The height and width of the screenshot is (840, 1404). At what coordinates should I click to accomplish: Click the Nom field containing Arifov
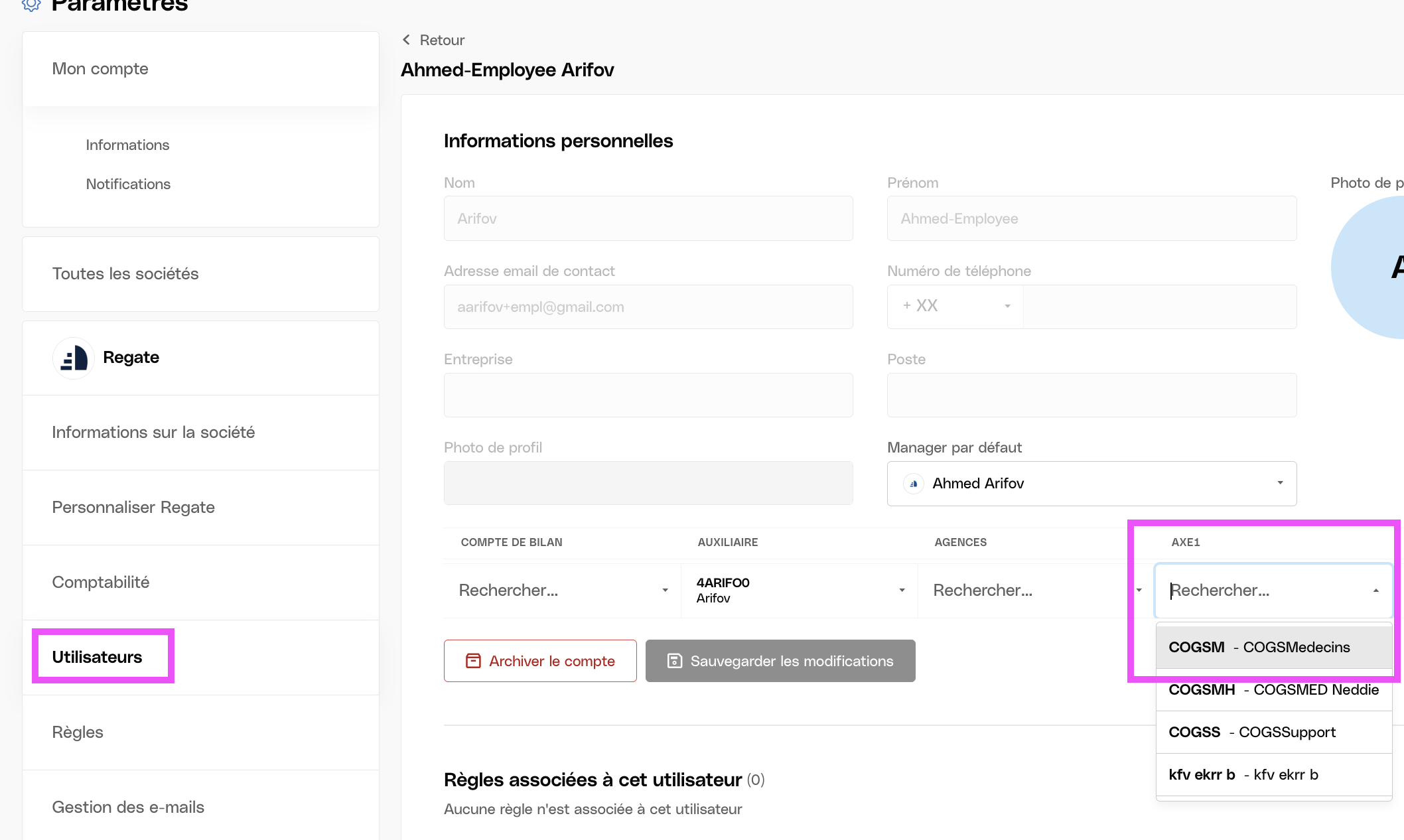(x=648, y=218)
